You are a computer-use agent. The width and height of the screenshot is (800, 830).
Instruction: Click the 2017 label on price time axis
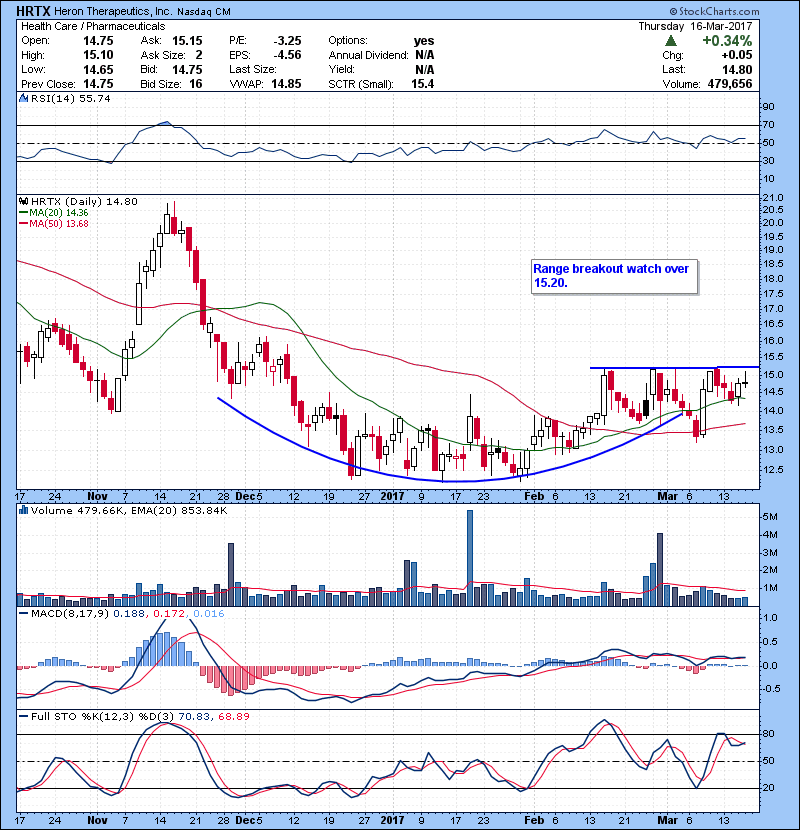point(392,497)
